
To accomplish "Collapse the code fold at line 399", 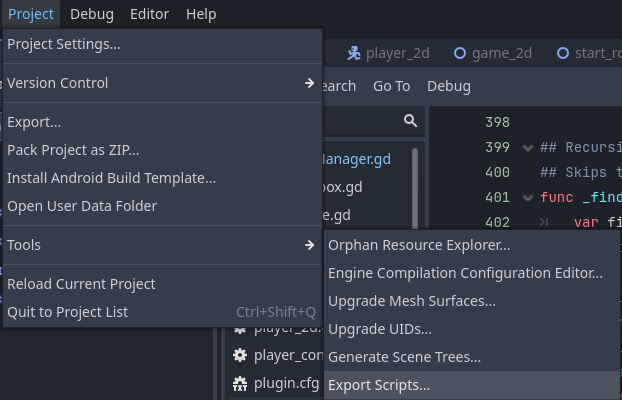I will pos(528,148).
